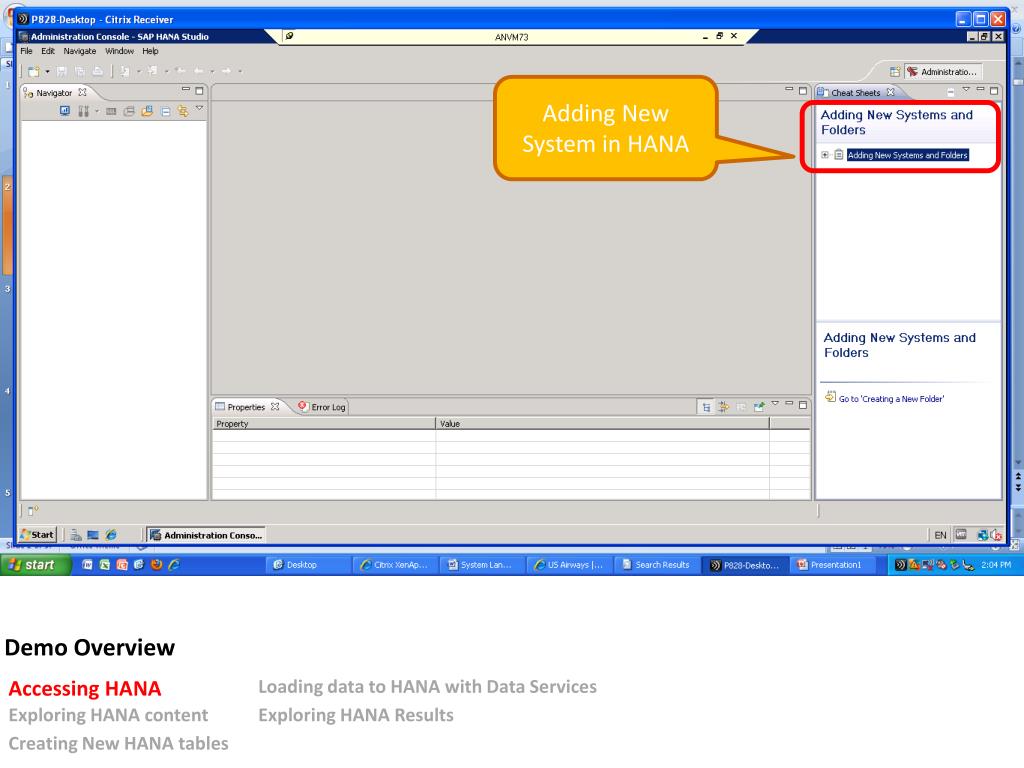
Task: Open the Window menu
Action: pyautogui.click(x=120, y=51)
